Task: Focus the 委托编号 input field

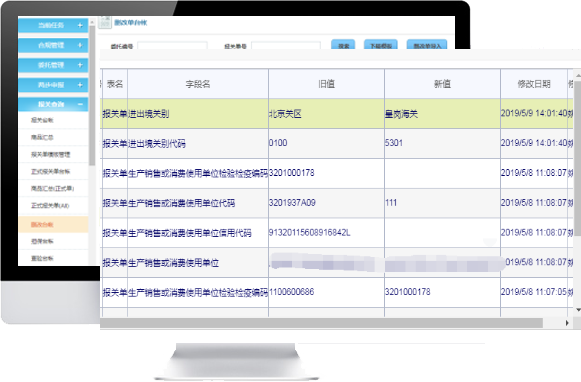Action: [x=172, y=46]
